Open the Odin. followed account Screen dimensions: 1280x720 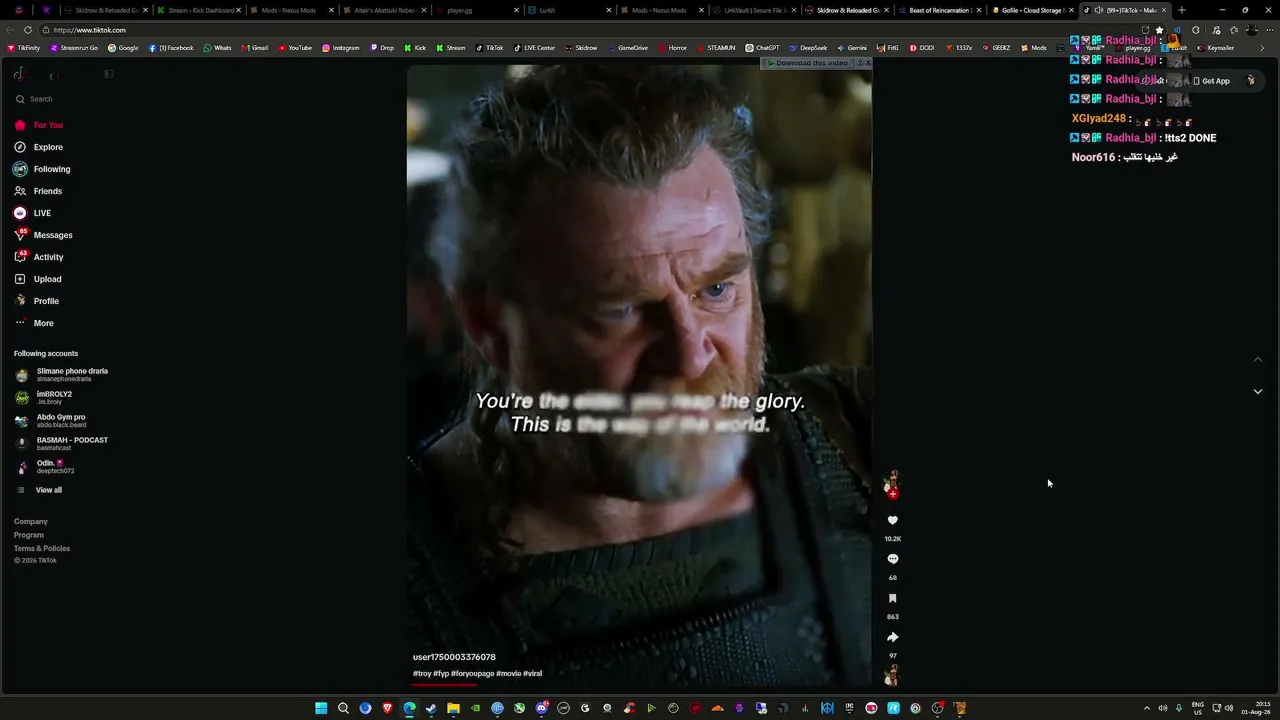click(x=45, y=467)
